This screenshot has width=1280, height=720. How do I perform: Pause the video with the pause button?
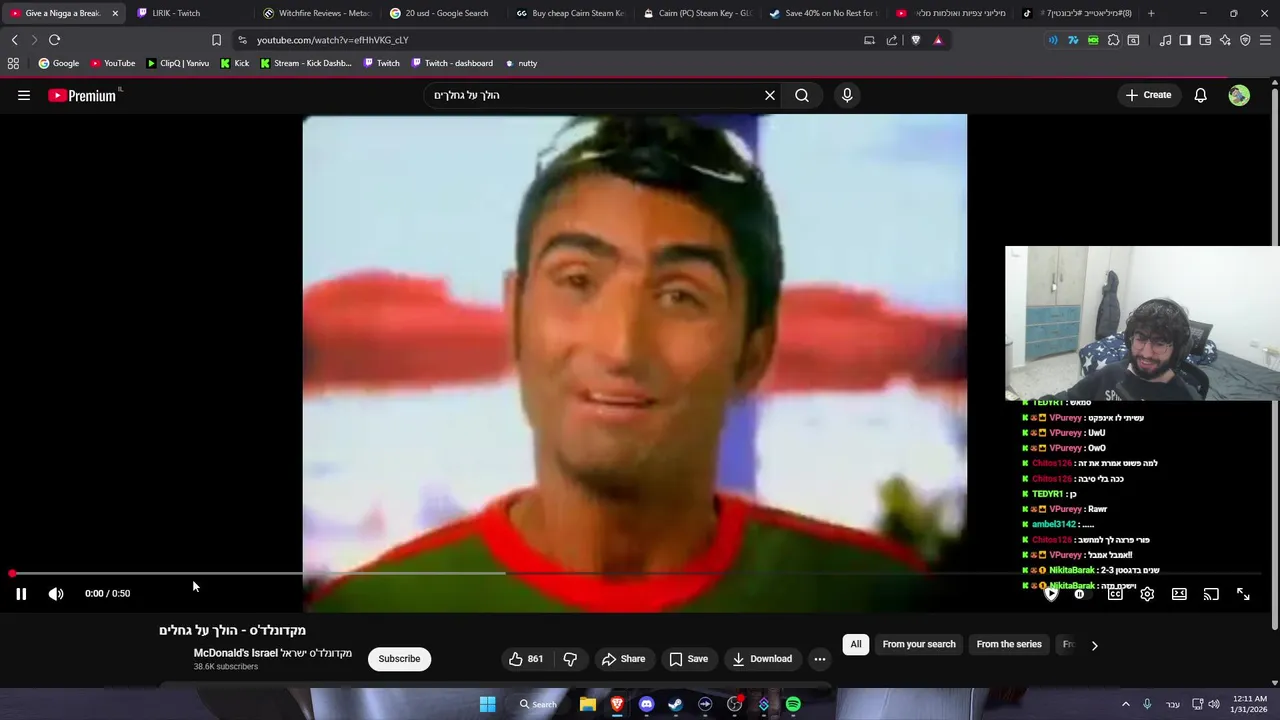click(21, 594)
